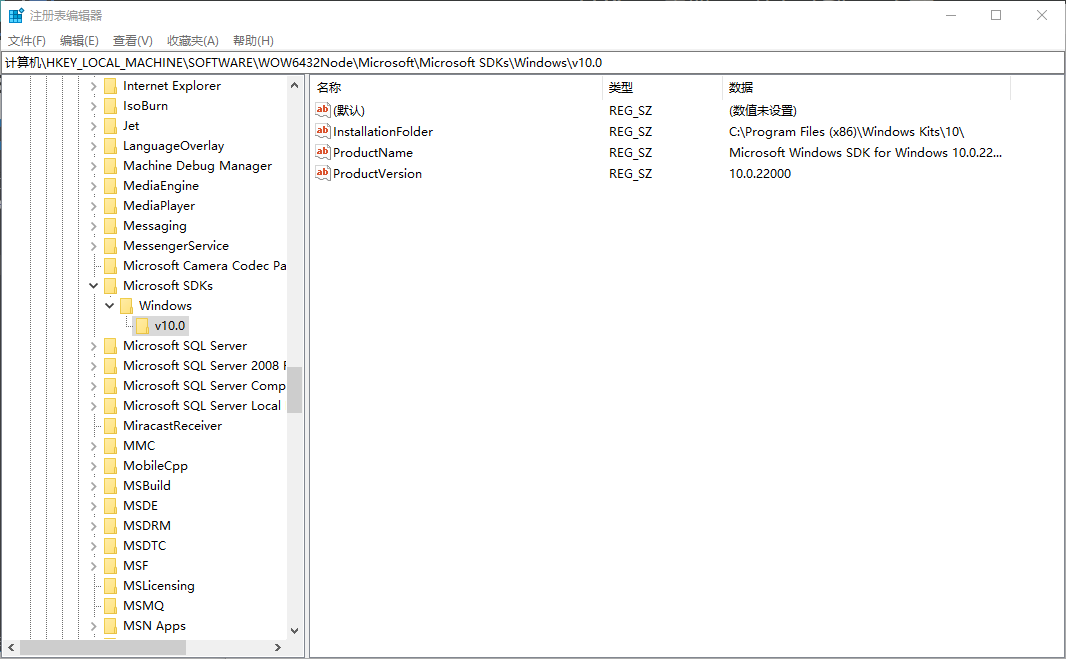Select the MMC folder icon
This screenshot has height=659, width=1066.
110,446
